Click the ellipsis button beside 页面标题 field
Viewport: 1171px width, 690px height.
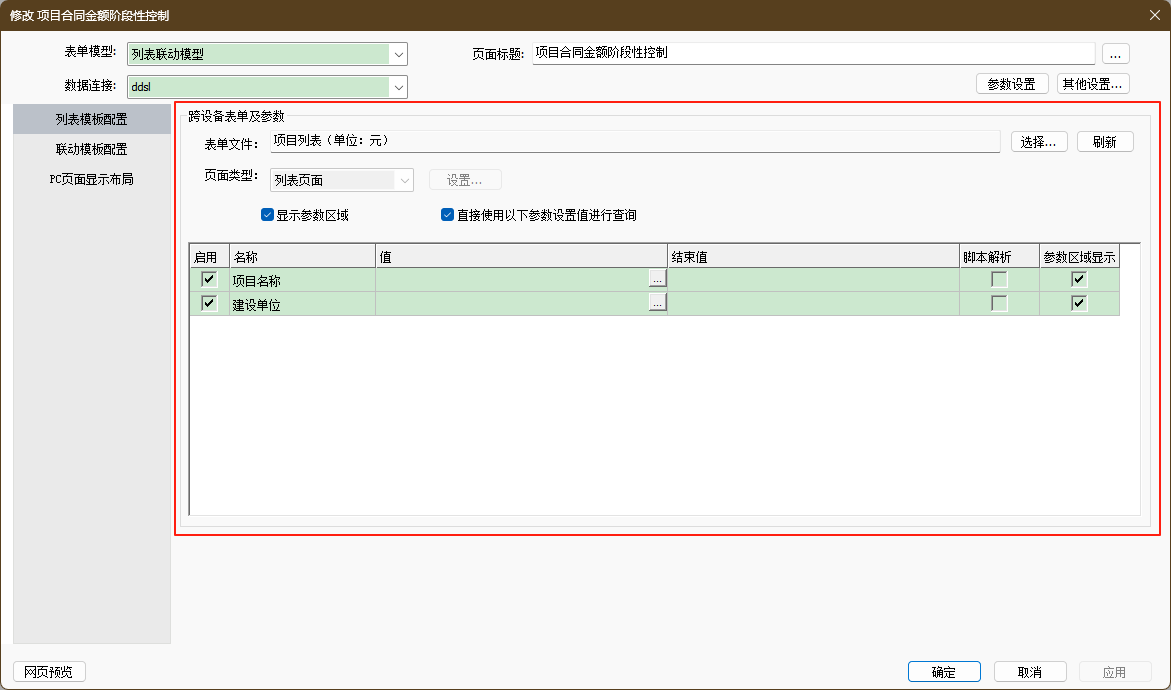1116,54
